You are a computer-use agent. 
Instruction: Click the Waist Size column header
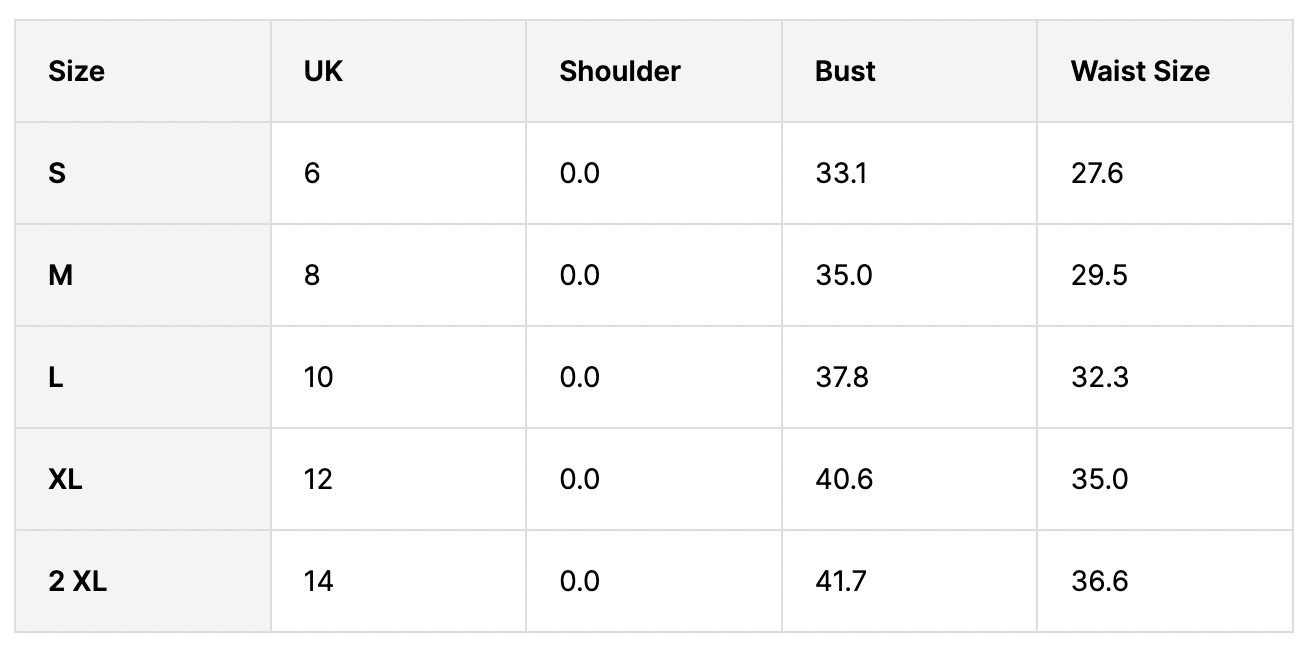[x=1140, y=72]
